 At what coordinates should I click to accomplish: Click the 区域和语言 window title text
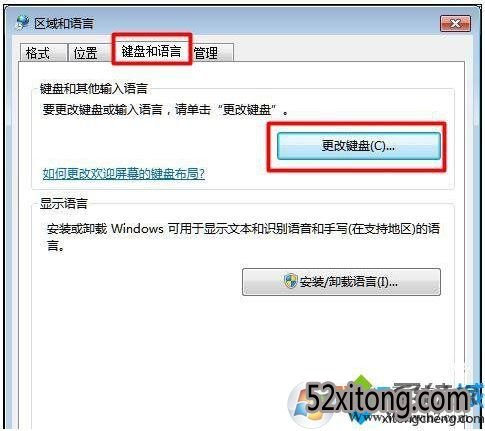pos(64,24)
